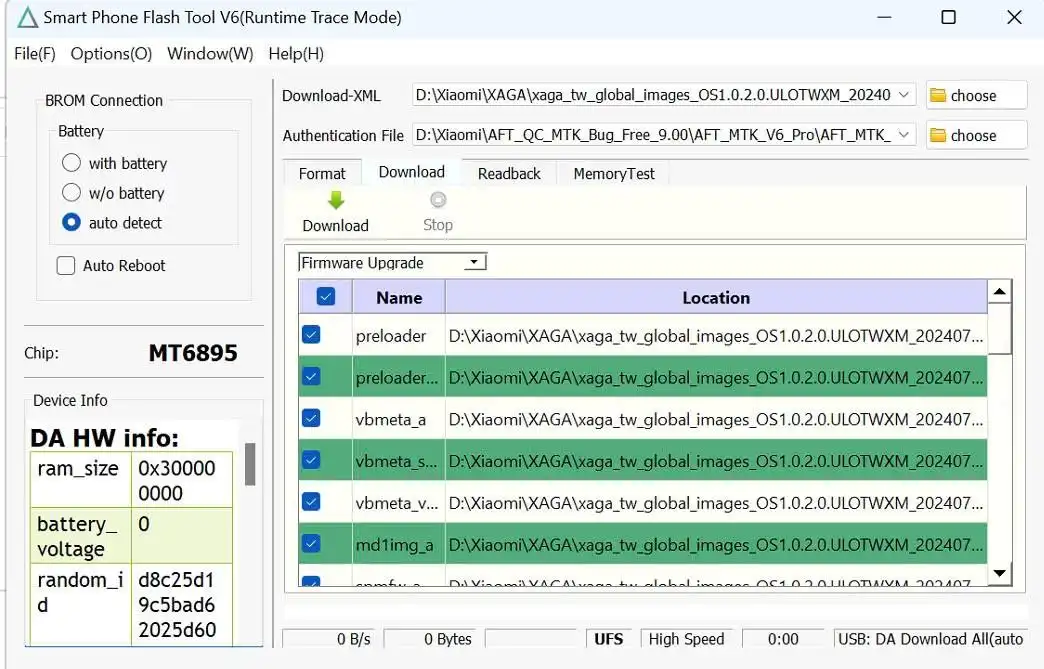This screenshot has height=669, width=1044.
Task: Click the Device Info scrollbar thumb
Action: pyautogui.click(x=250, y=464)
